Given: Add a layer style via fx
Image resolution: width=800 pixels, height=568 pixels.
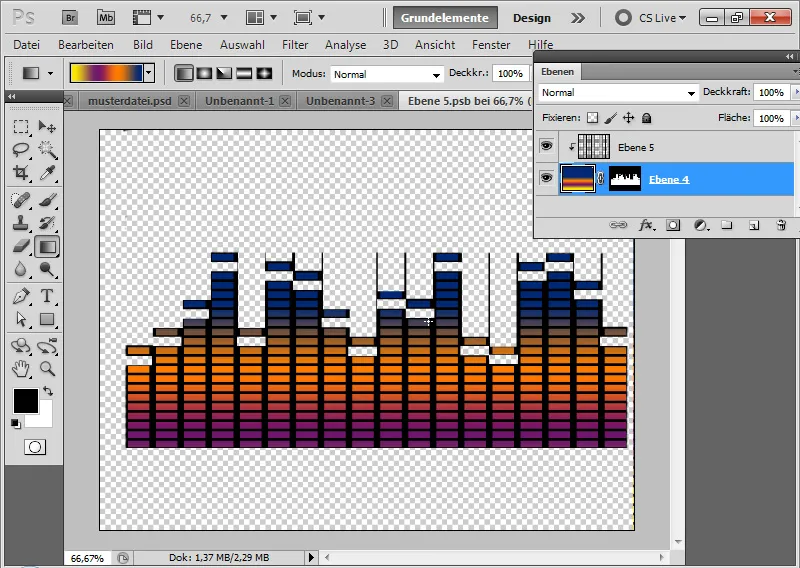Looking at the screenshot, I should coord(647,225).
